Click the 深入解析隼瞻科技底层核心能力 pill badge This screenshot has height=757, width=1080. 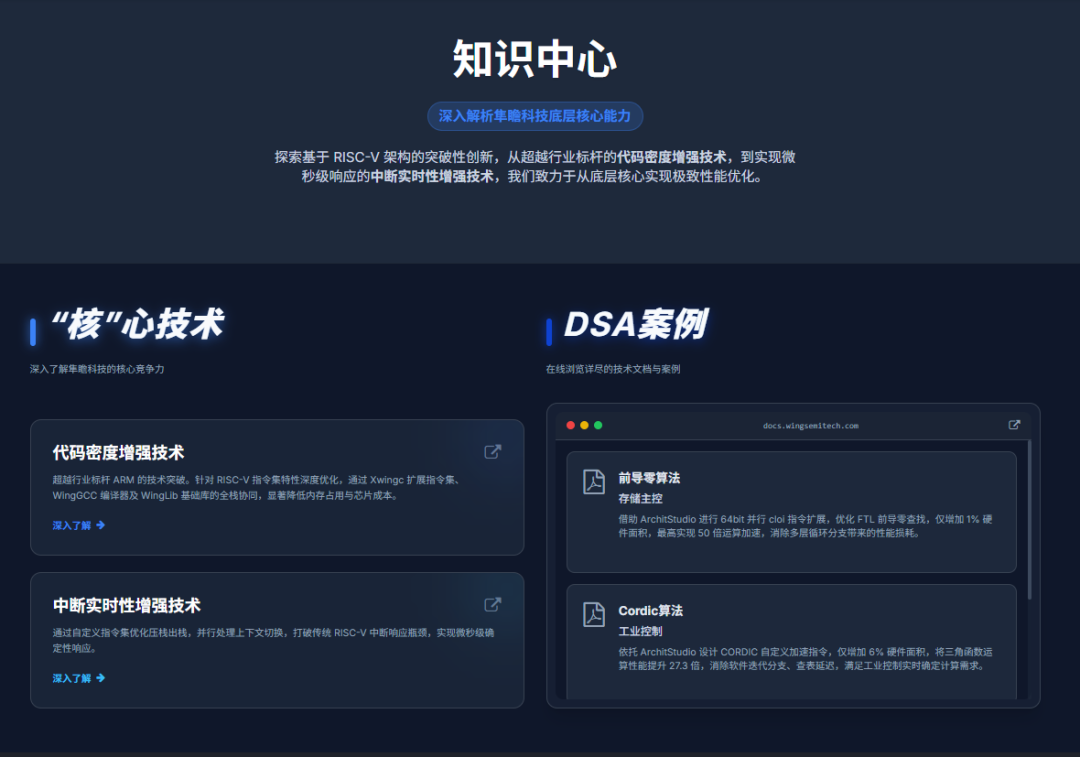pos(535,116)
